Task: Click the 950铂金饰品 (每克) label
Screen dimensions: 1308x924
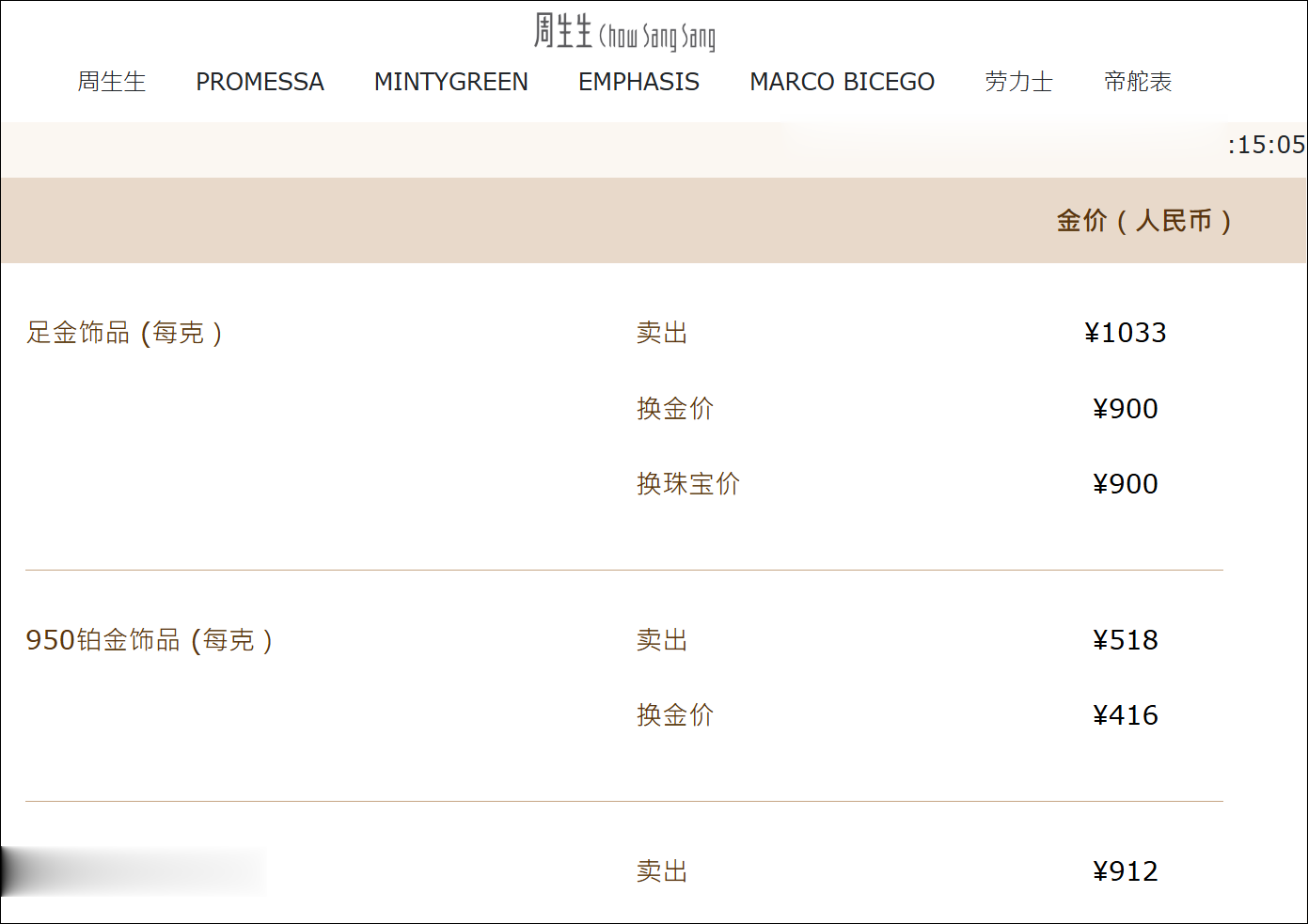Action: pyautogui.click(x=150, y=640)
